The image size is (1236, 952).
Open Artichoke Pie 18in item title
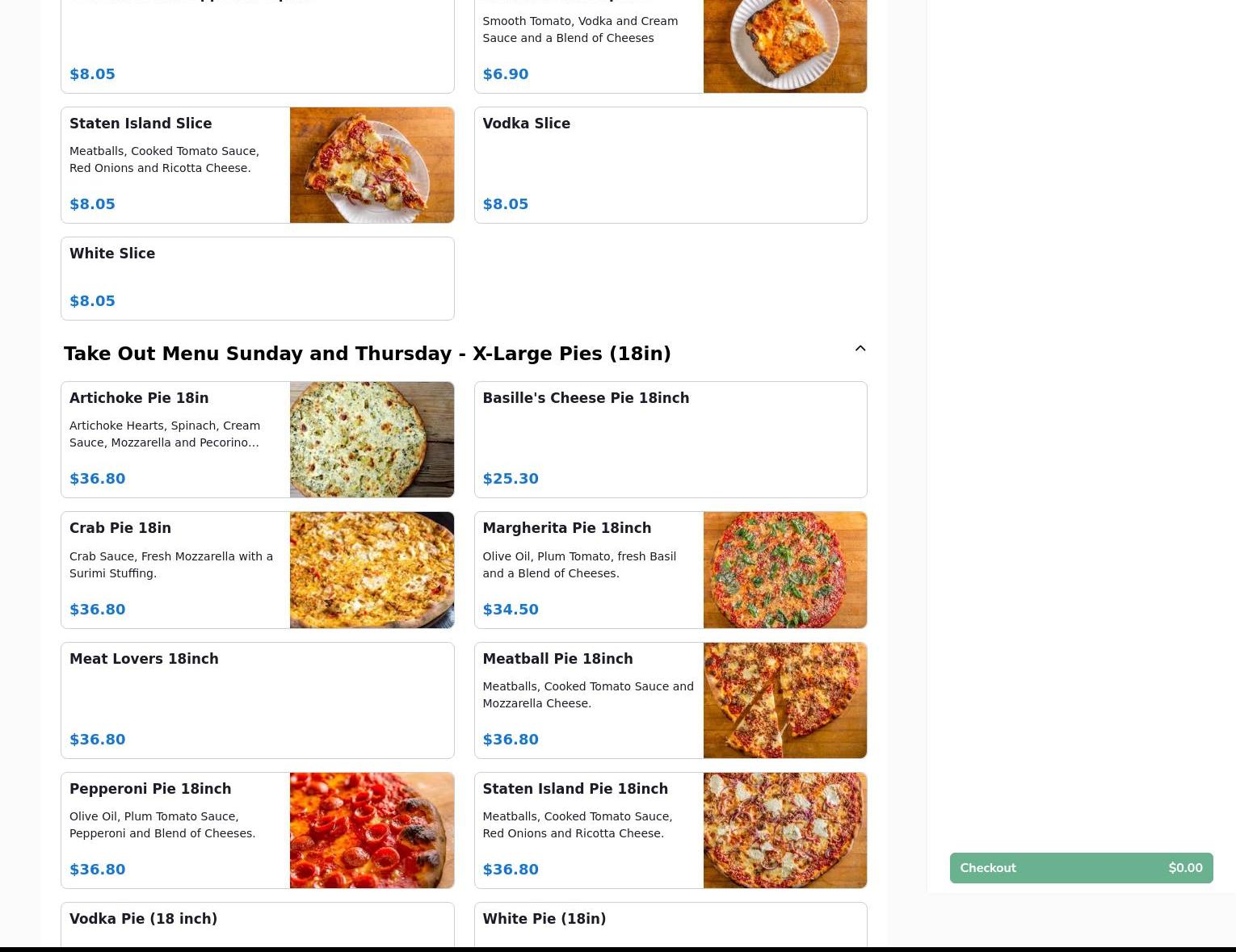tap(139, 398)
